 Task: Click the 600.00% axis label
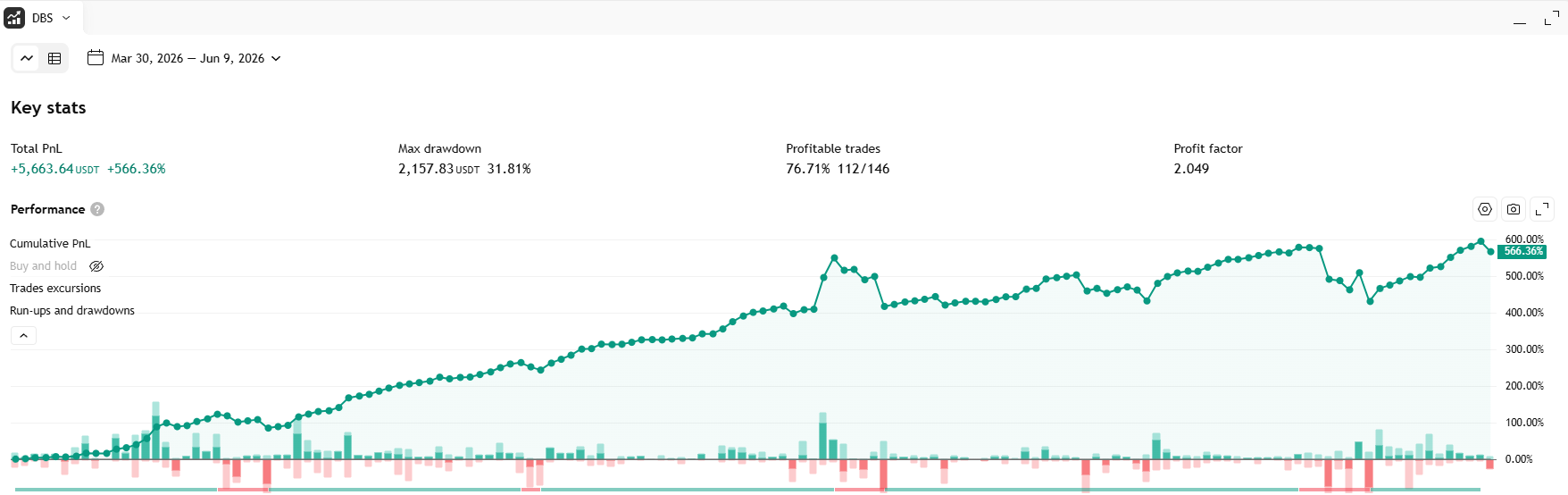pos(1524,239)
